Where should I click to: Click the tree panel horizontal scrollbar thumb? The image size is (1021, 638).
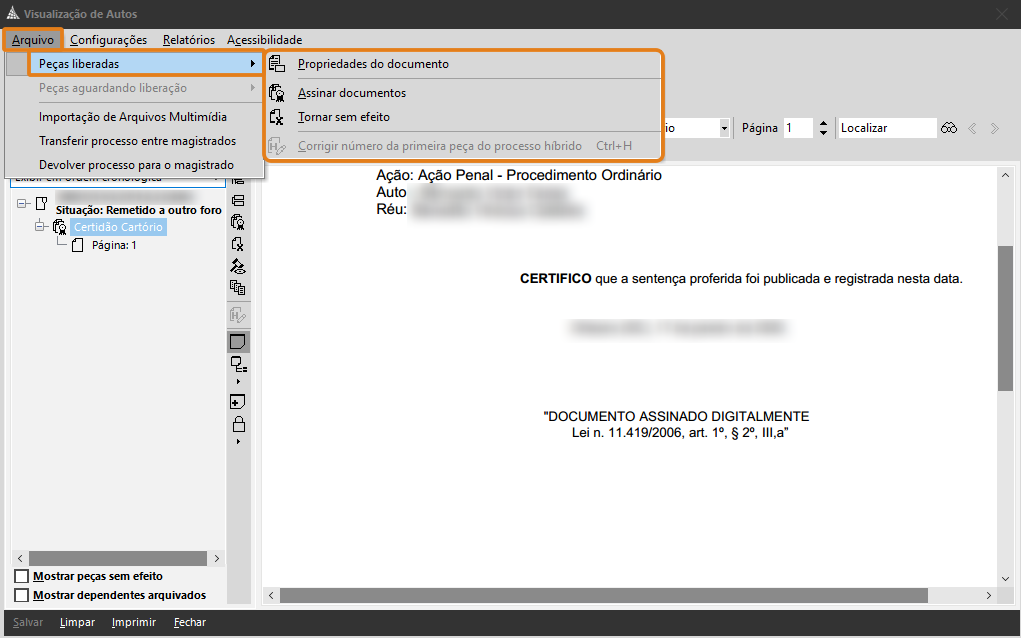coord(118,559)
